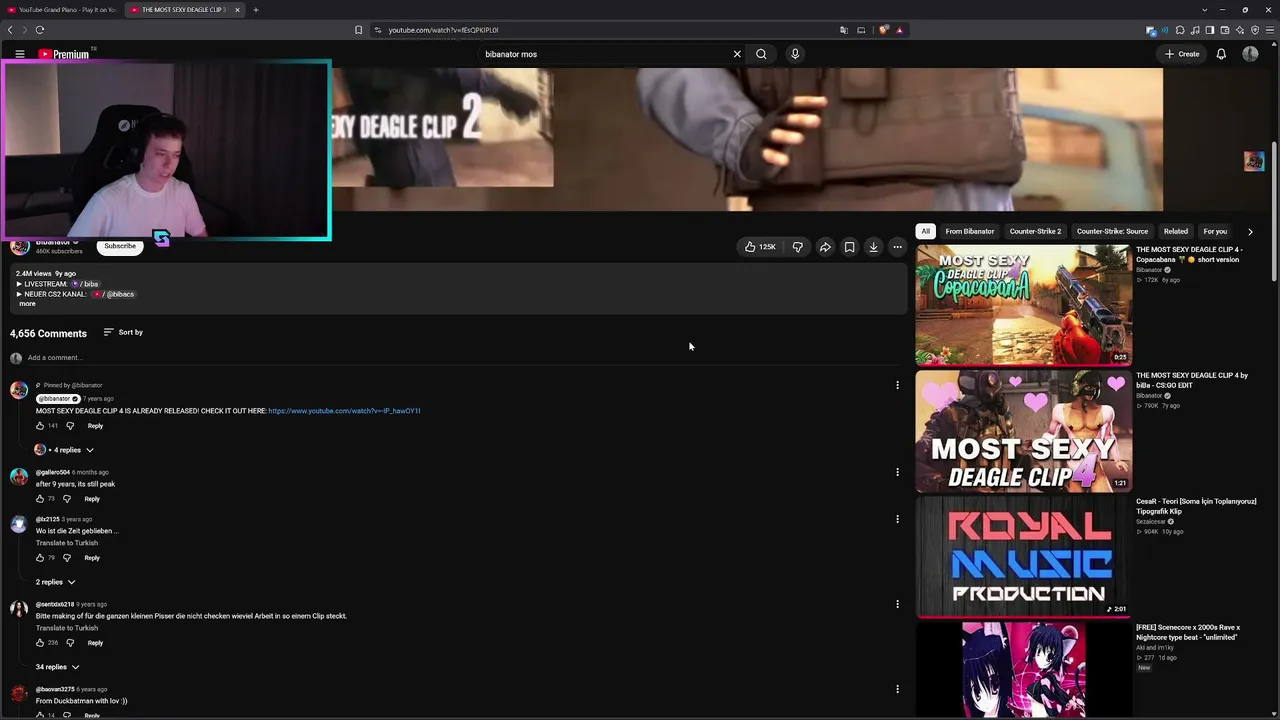
Task: Dislike the 'Wo ist die Zeit' comment
Action: coord(67,558)
